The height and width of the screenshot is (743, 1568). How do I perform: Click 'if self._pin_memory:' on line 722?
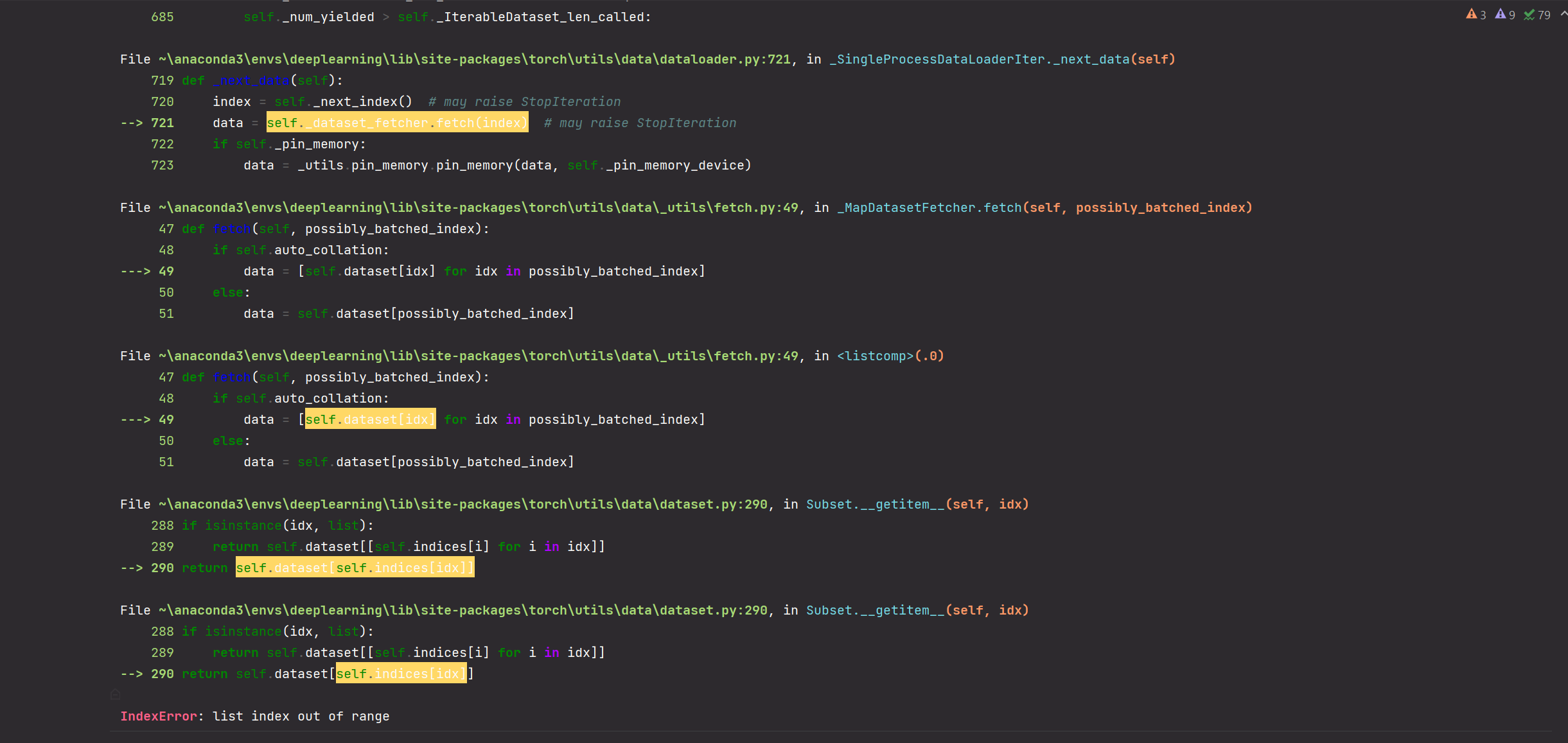290,144
